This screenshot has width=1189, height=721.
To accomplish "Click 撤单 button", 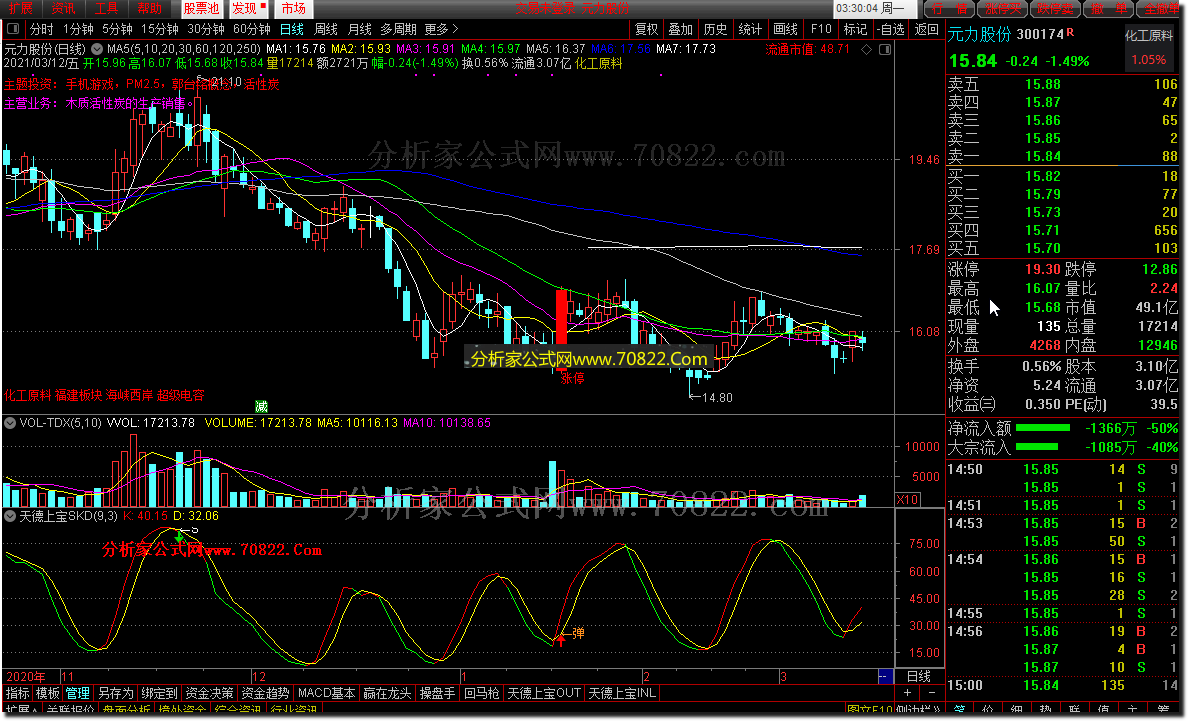I will [1108, 8].
